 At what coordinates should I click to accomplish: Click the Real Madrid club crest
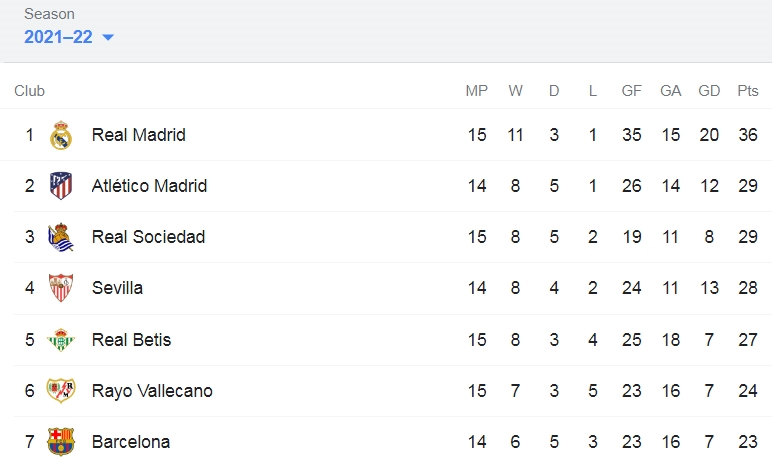(61, 135)
